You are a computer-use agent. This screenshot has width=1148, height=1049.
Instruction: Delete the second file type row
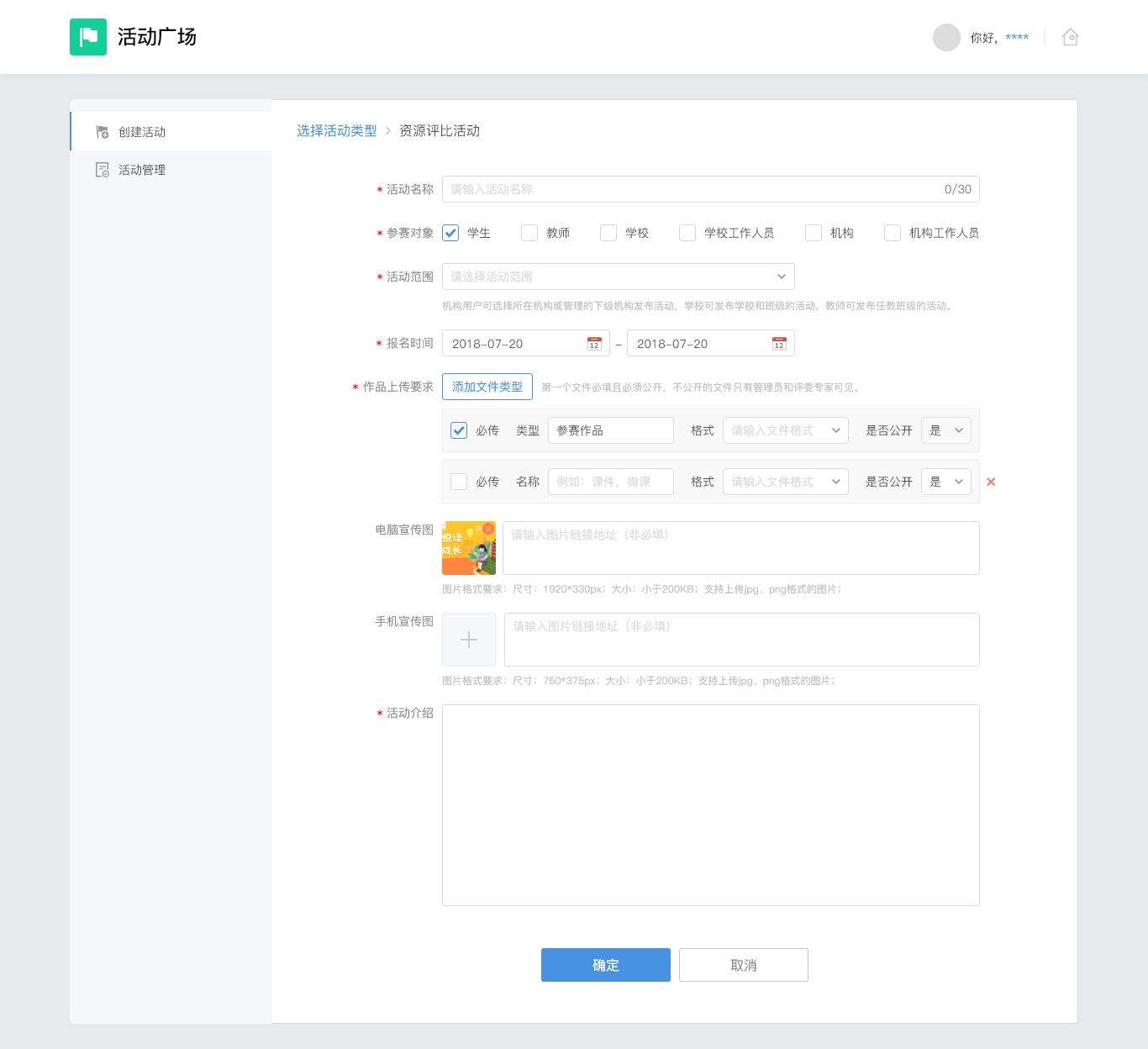coord(991,482)
